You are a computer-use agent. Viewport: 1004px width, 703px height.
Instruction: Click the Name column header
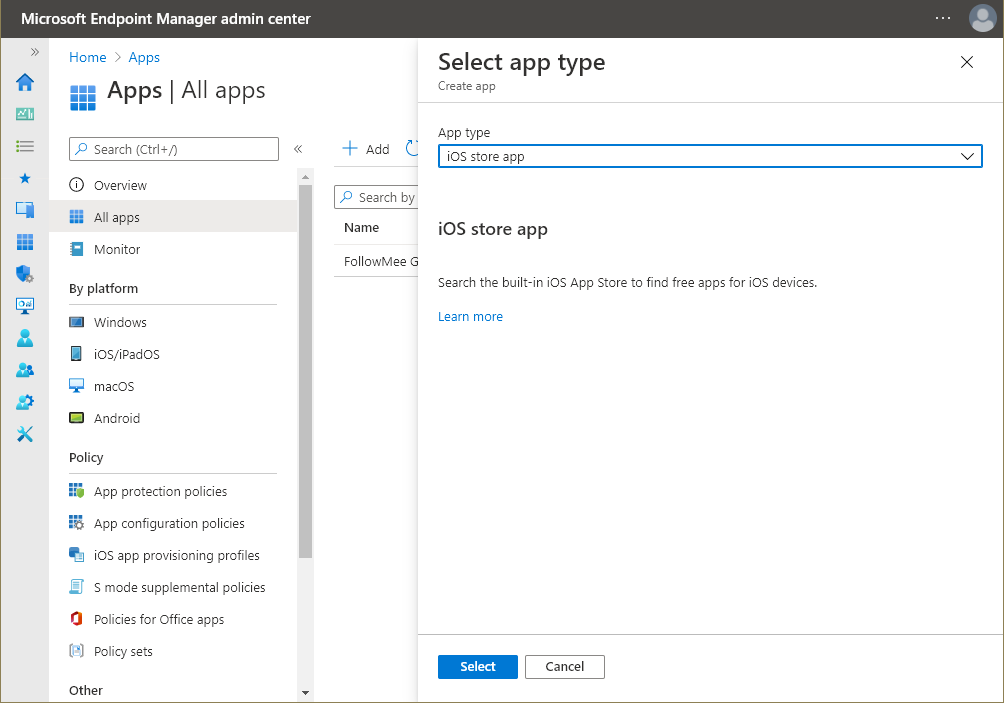361,227
